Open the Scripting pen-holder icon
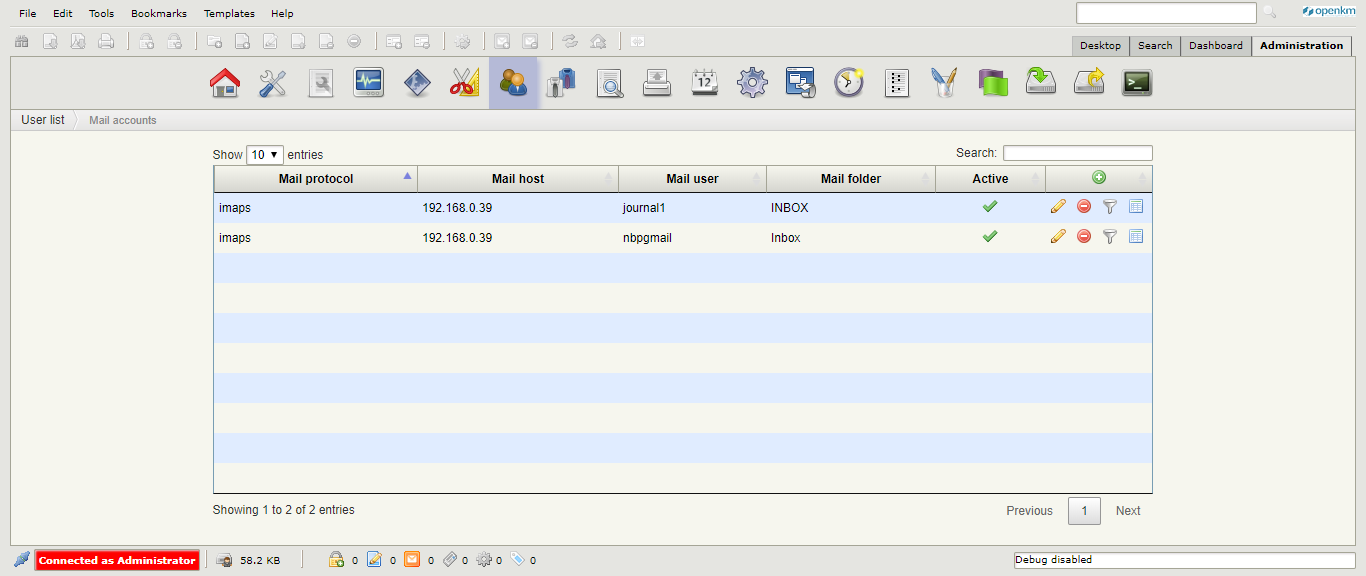 click(x=943, y=83)
